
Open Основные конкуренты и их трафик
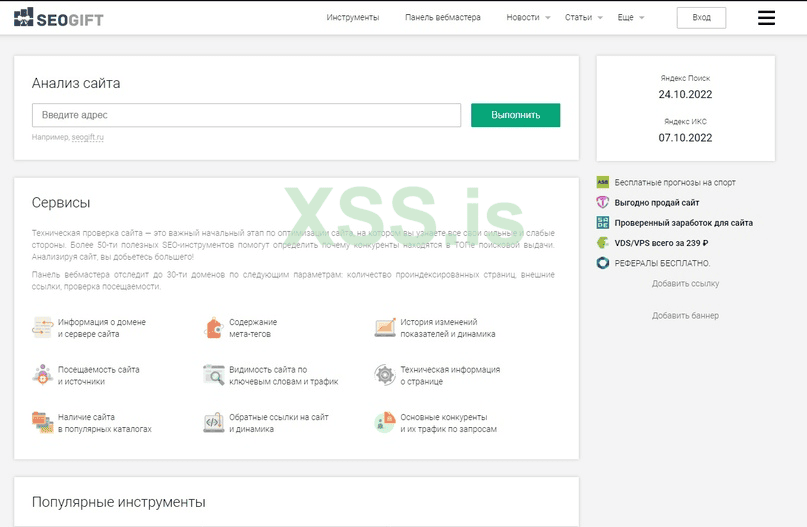(x=448, y=423)
